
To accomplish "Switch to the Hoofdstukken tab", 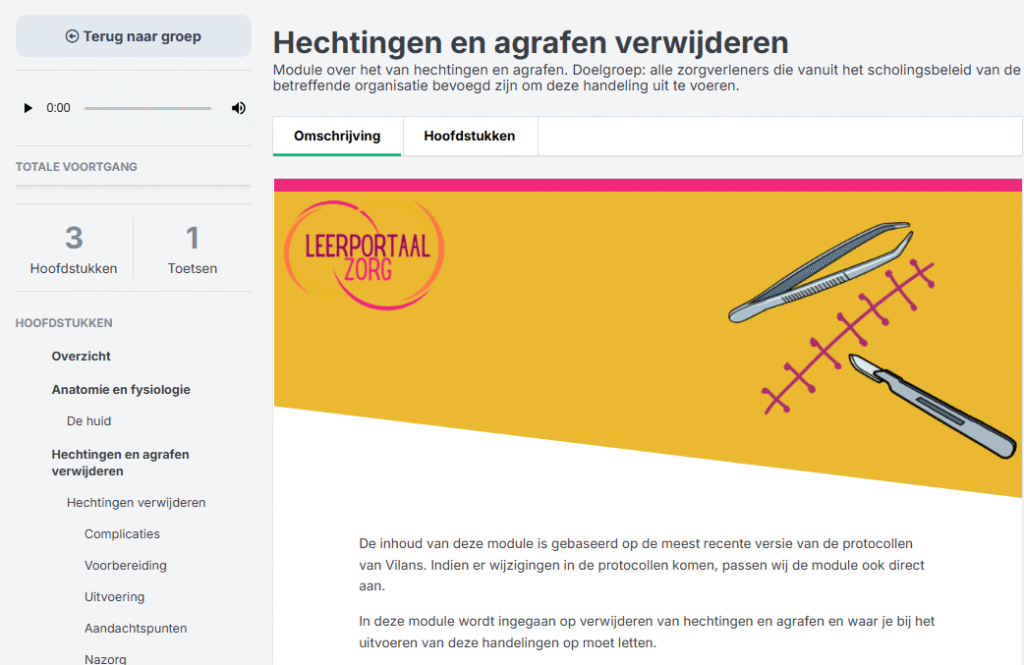I will (x=469, y=136).
